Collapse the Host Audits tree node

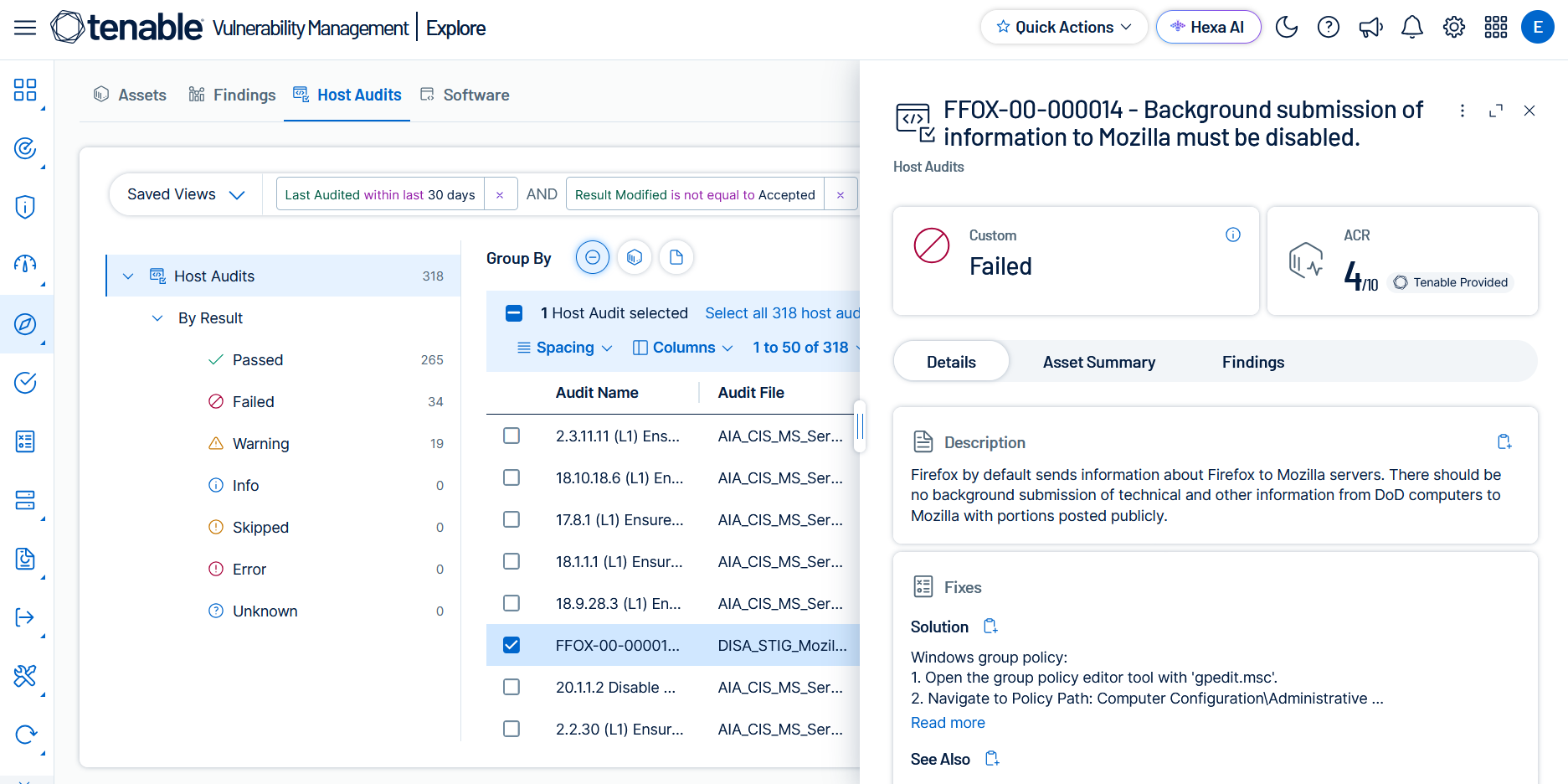128,276
